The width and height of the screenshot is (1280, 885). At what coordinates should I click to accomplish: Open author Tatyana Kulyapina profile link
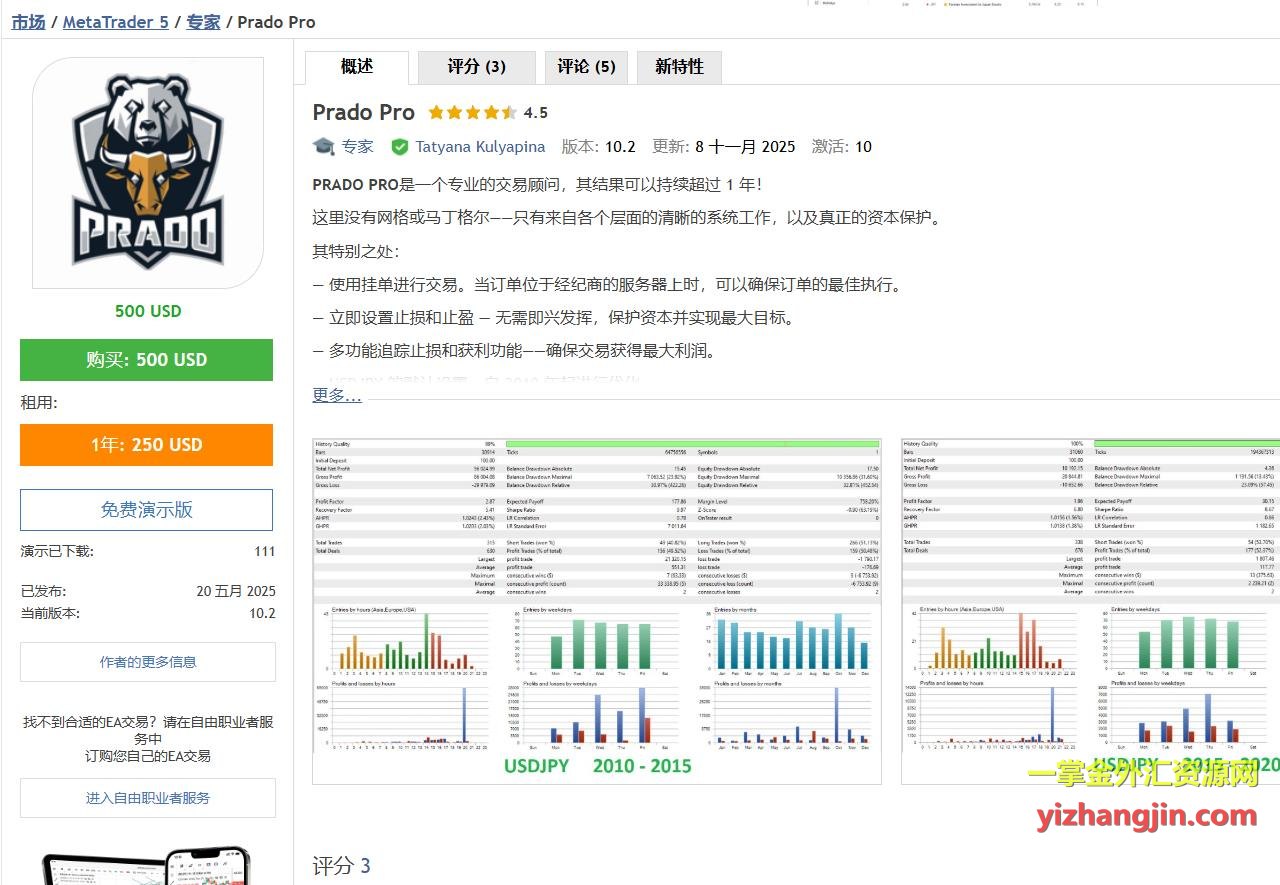(x=480, y=147)
